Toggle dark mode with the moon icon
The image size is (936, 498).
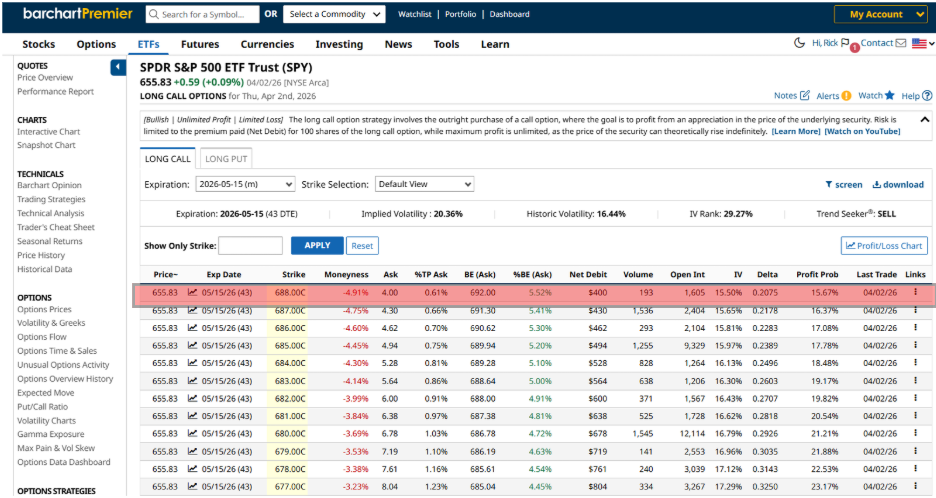point(799,43)
